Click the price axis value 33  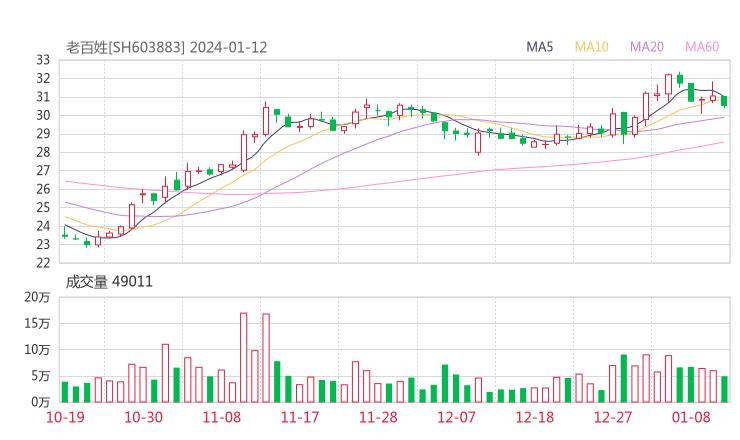click(x=43, y=60)
